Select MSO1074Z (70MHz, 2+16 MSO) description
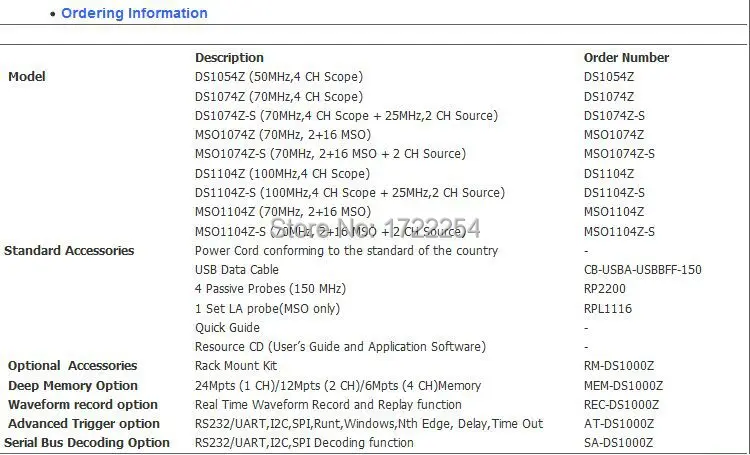This screenshot has width=750, height=455. pos(283,135)
